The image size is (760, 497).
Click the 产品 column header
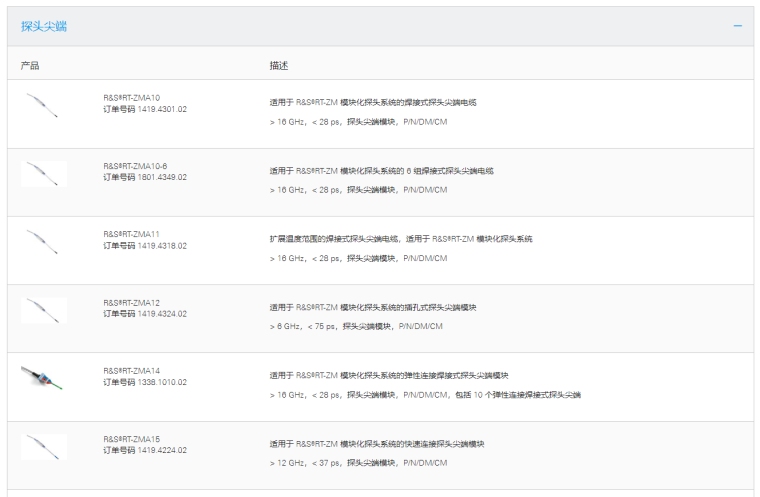pyautogui.click(x=30, y=65)
